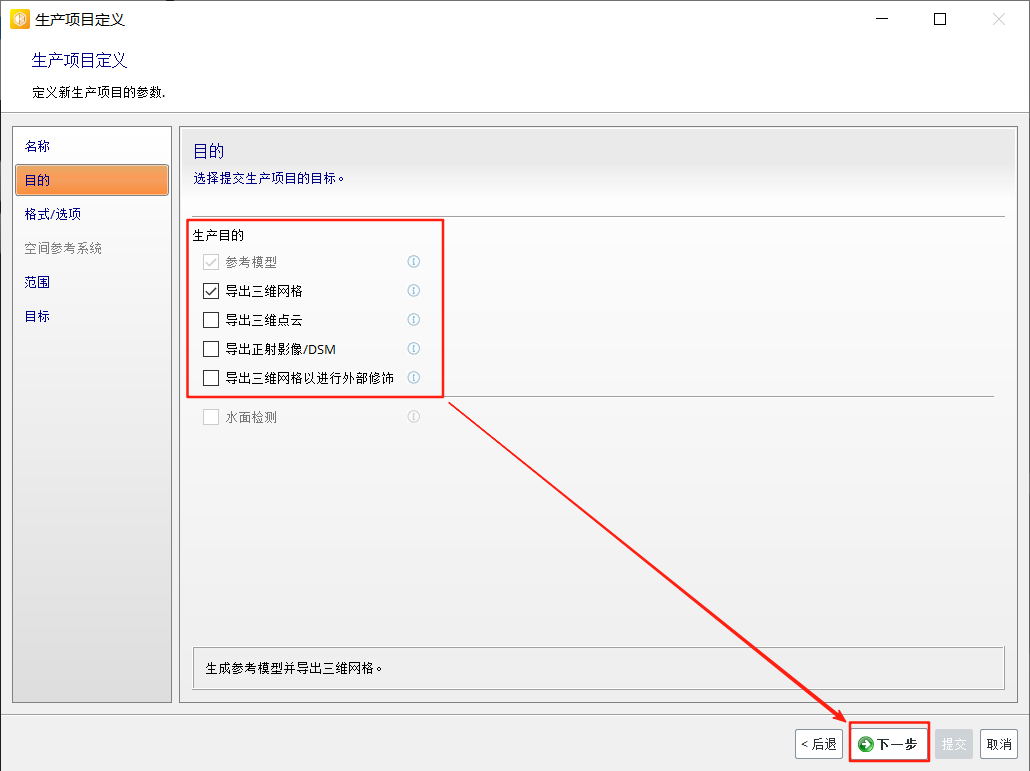Switch to the 范围 step
This screenshot has width=1030, height=771.
click(x=38, y=282)
